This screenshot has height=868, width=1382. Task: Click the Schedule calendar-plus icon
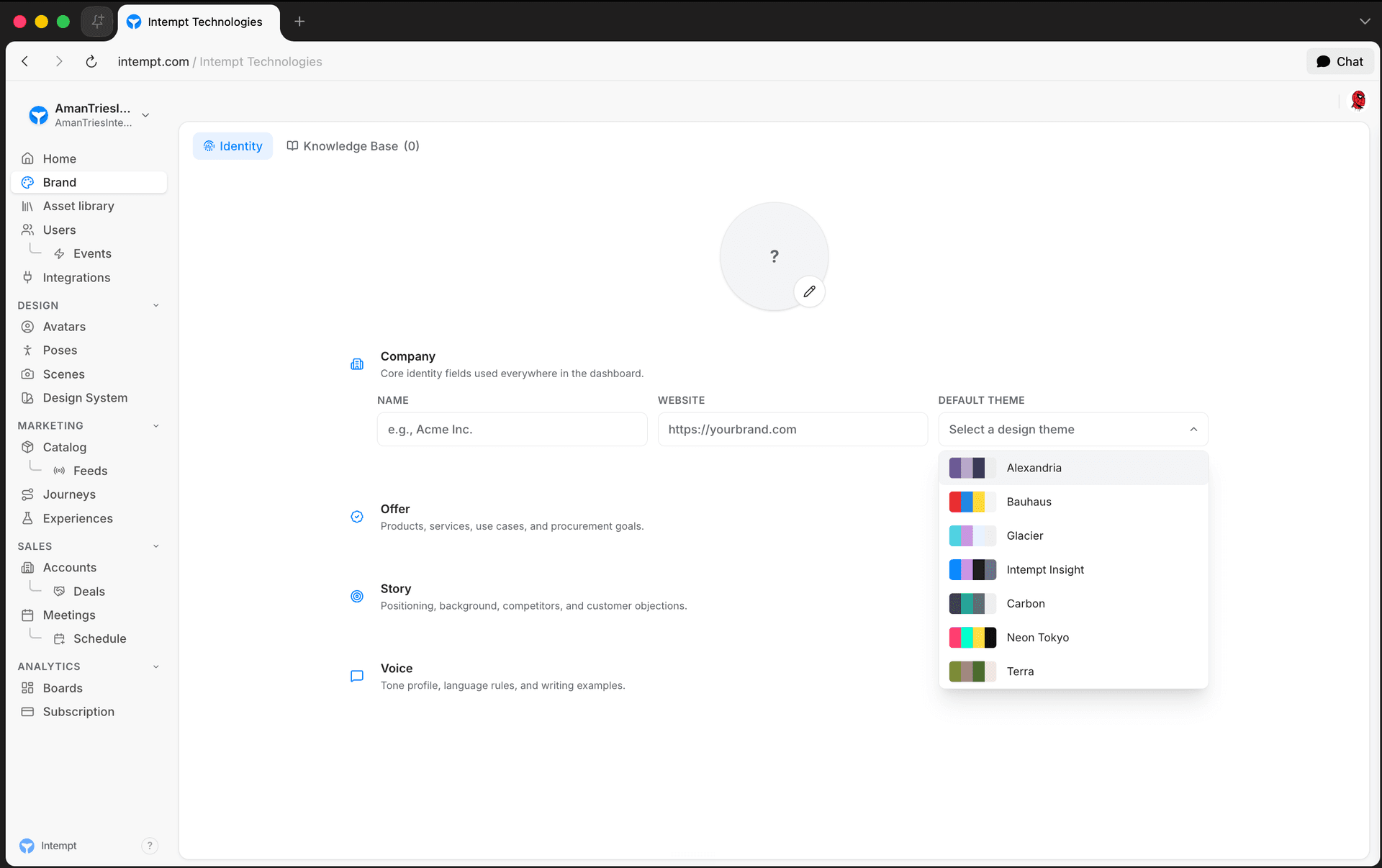59,638
